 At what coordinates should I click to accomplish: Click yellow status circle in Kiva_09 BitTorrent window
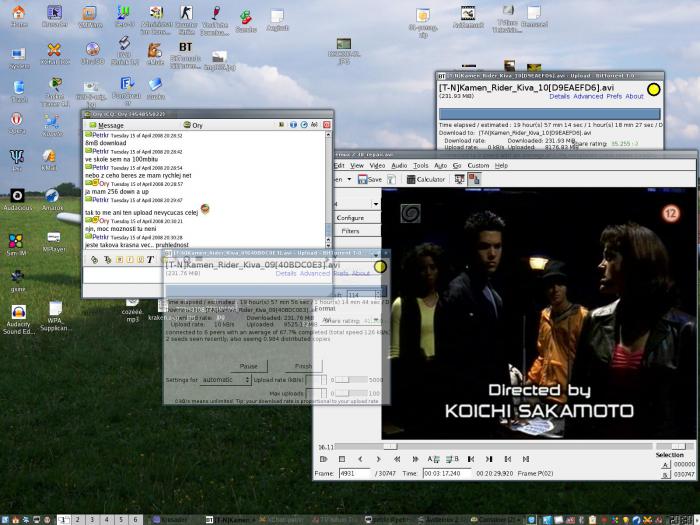[x=380, y=267]
